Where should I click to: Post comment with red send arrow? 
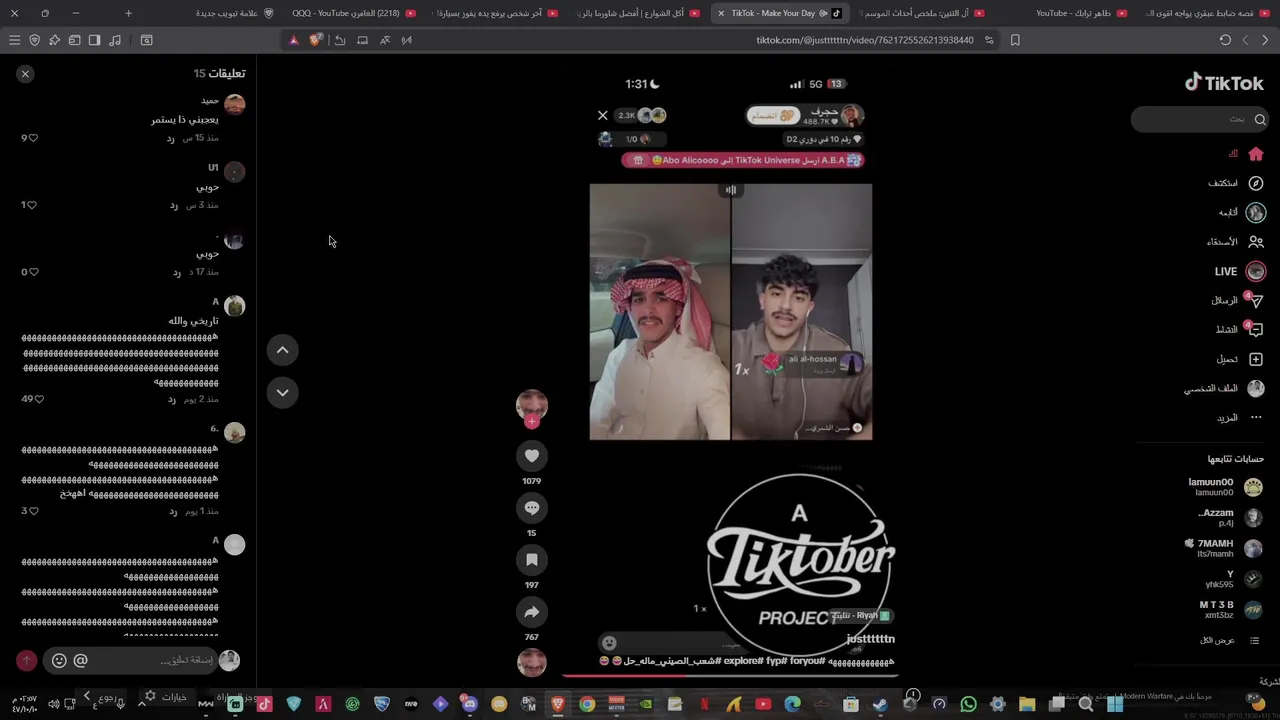(x=26, y=660)
